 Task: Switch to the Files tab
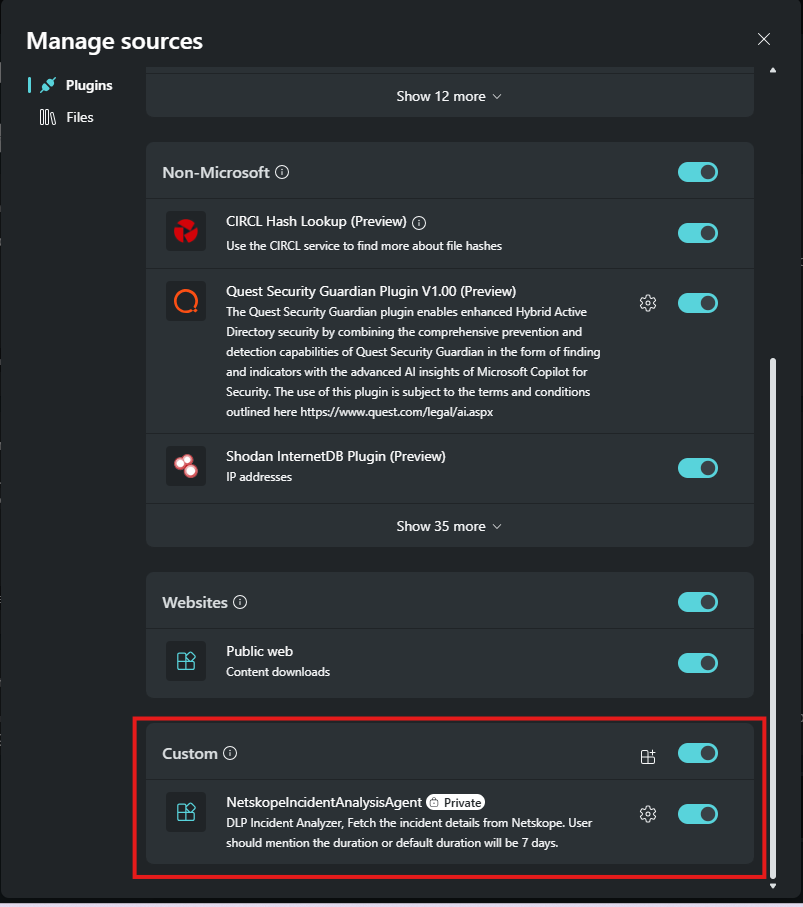pyautogui.click(x=67, y=117)
